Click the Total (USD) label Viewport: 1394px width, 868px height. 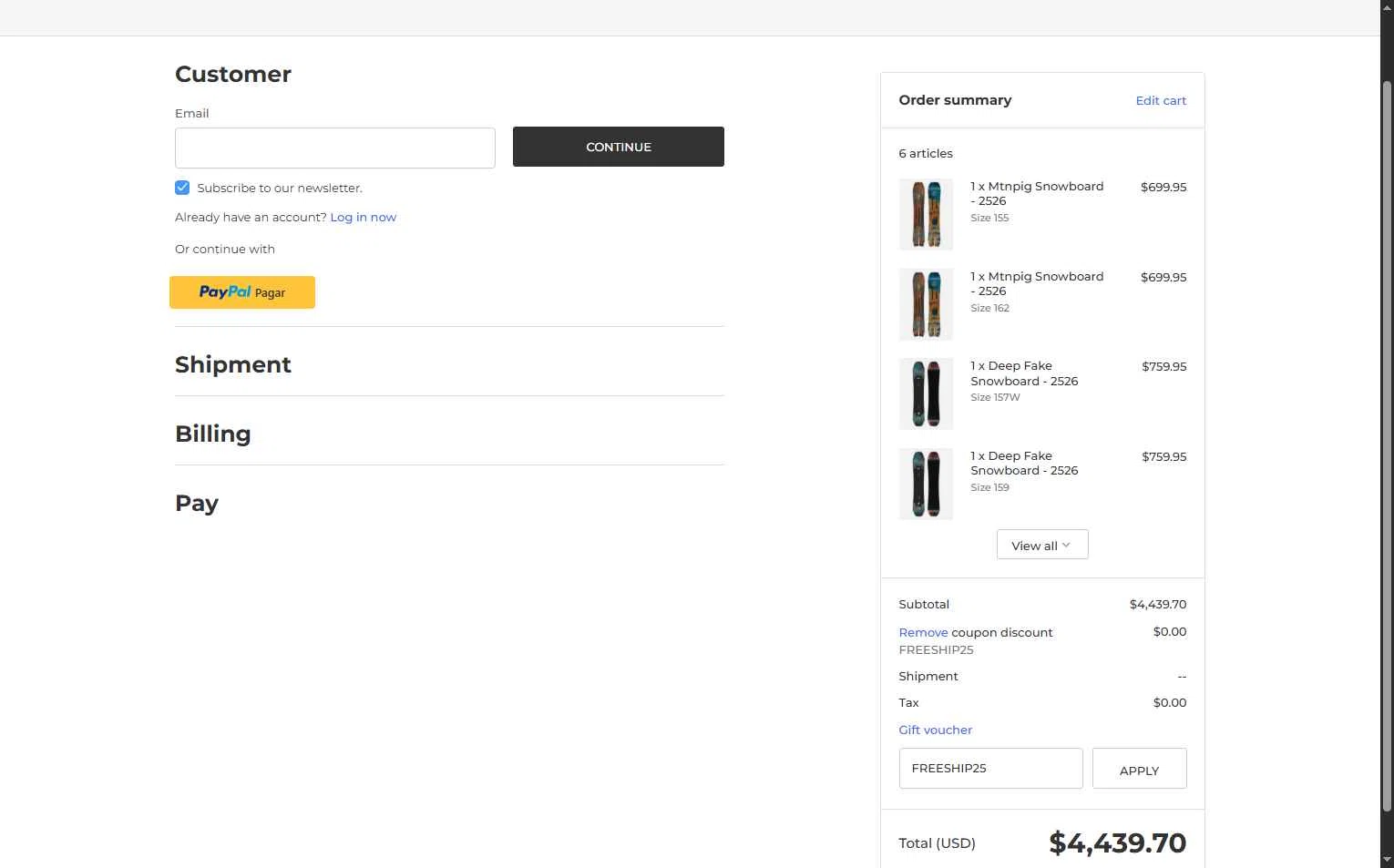click(937, 843)
